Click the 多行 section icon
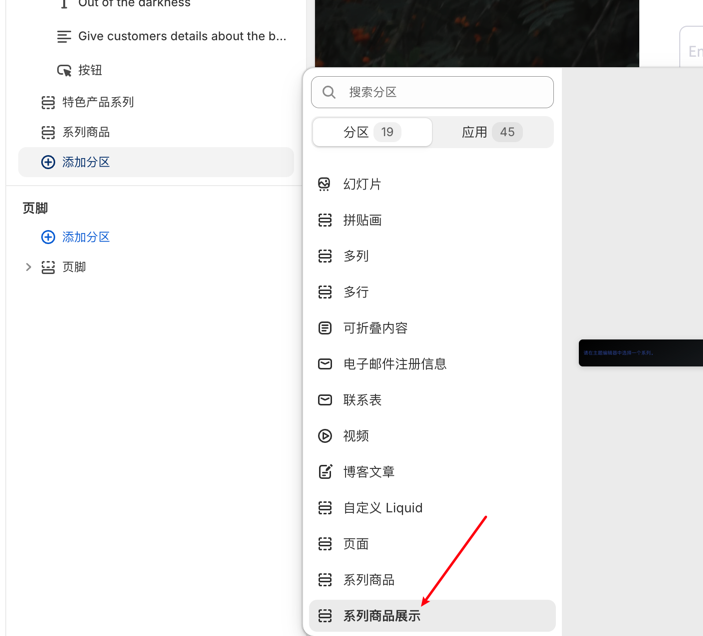The height and width of the screenshot is (636, 703). pos(325,292)
